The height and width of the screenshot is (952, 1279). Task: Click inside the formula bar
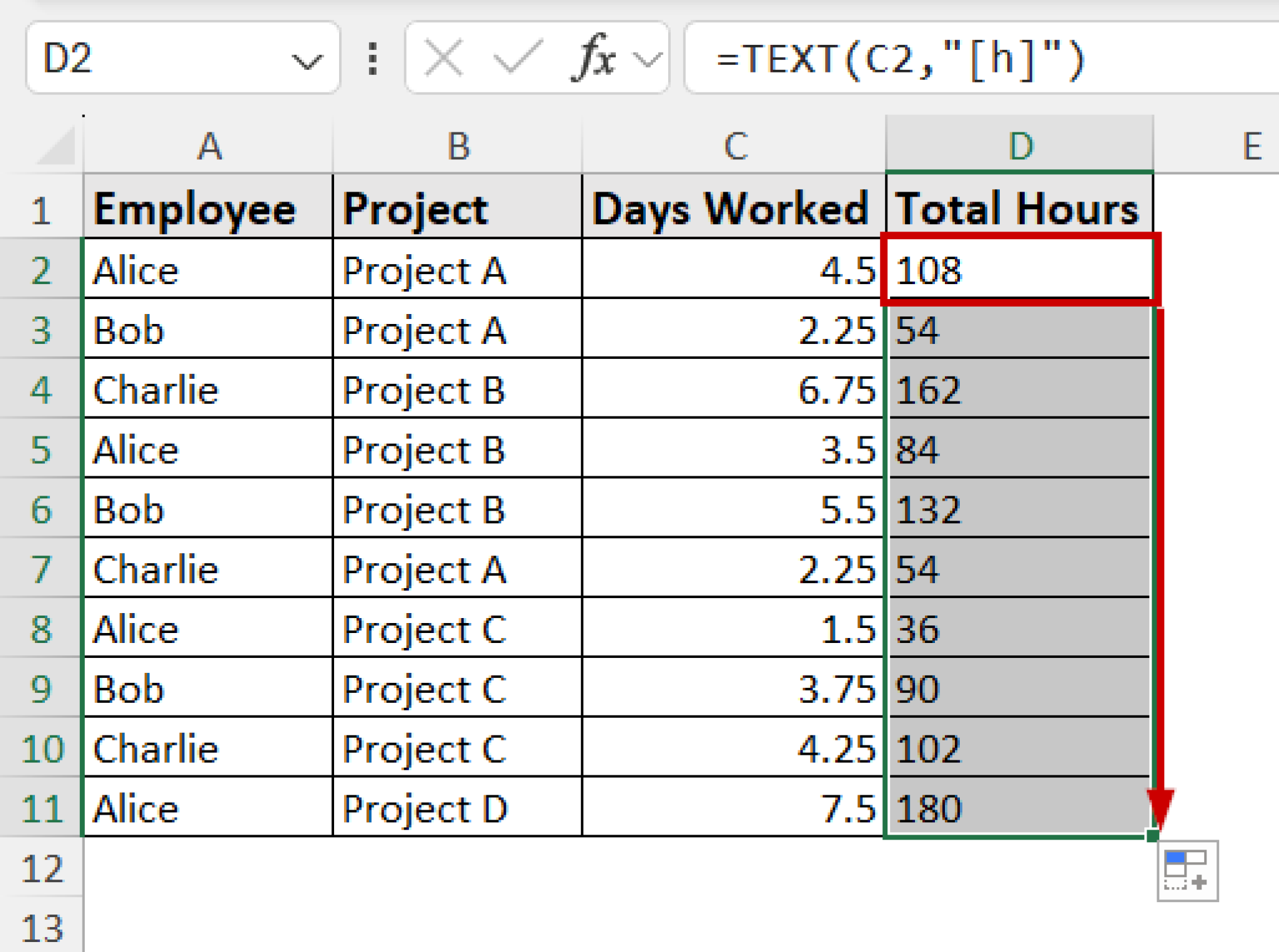click(x=937, y=58)
